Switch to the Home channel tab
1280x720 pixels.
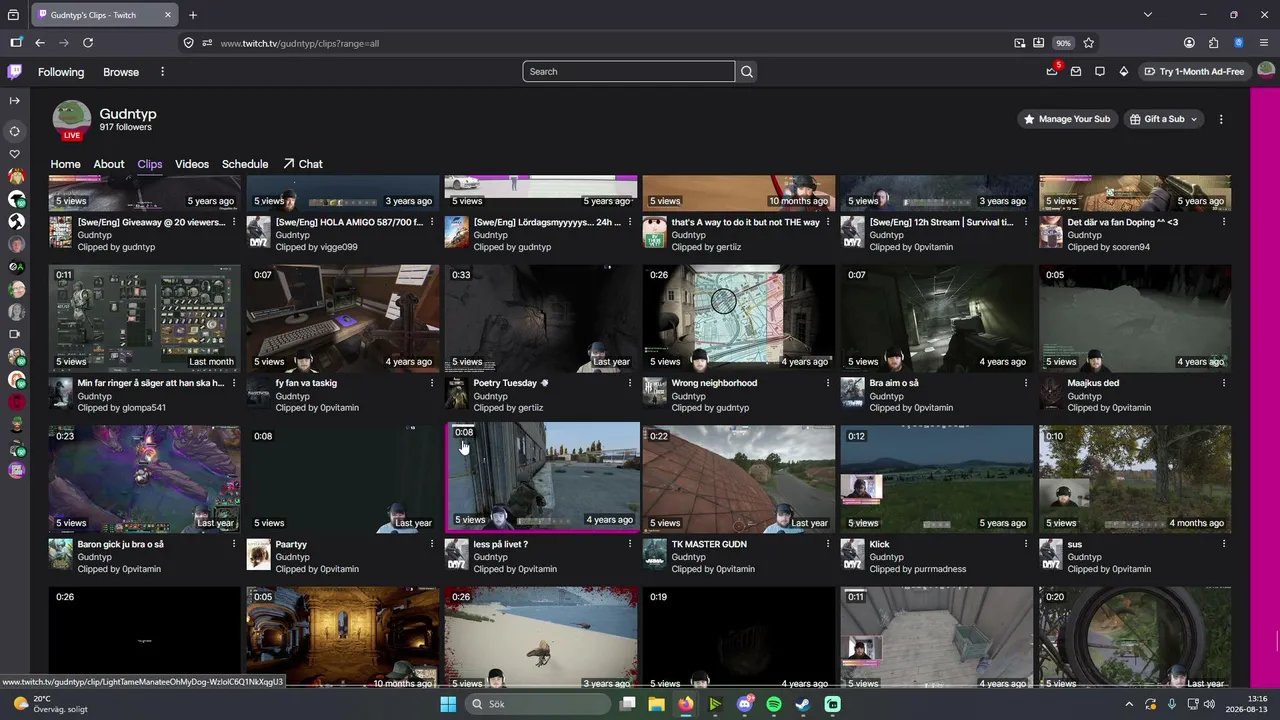(x=65, y=164)
